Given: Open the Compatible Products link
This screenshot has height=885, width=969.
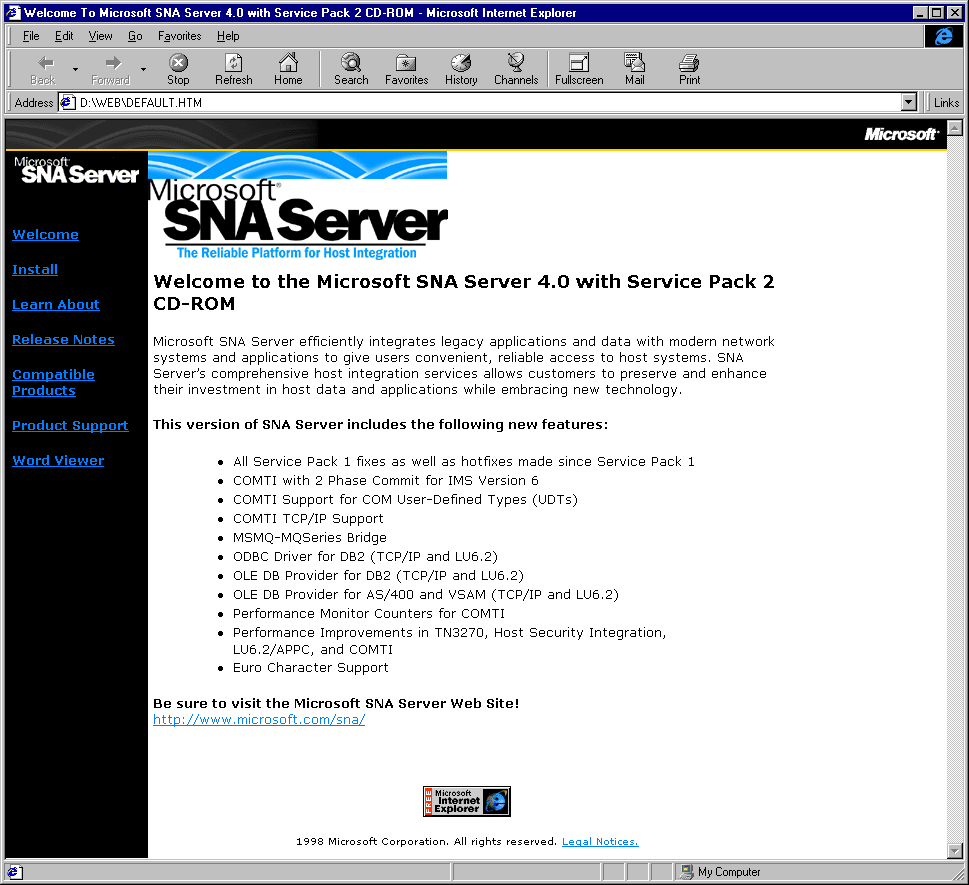Looking at the screenshot, I should pyautogui.click(x=53, y=383).
